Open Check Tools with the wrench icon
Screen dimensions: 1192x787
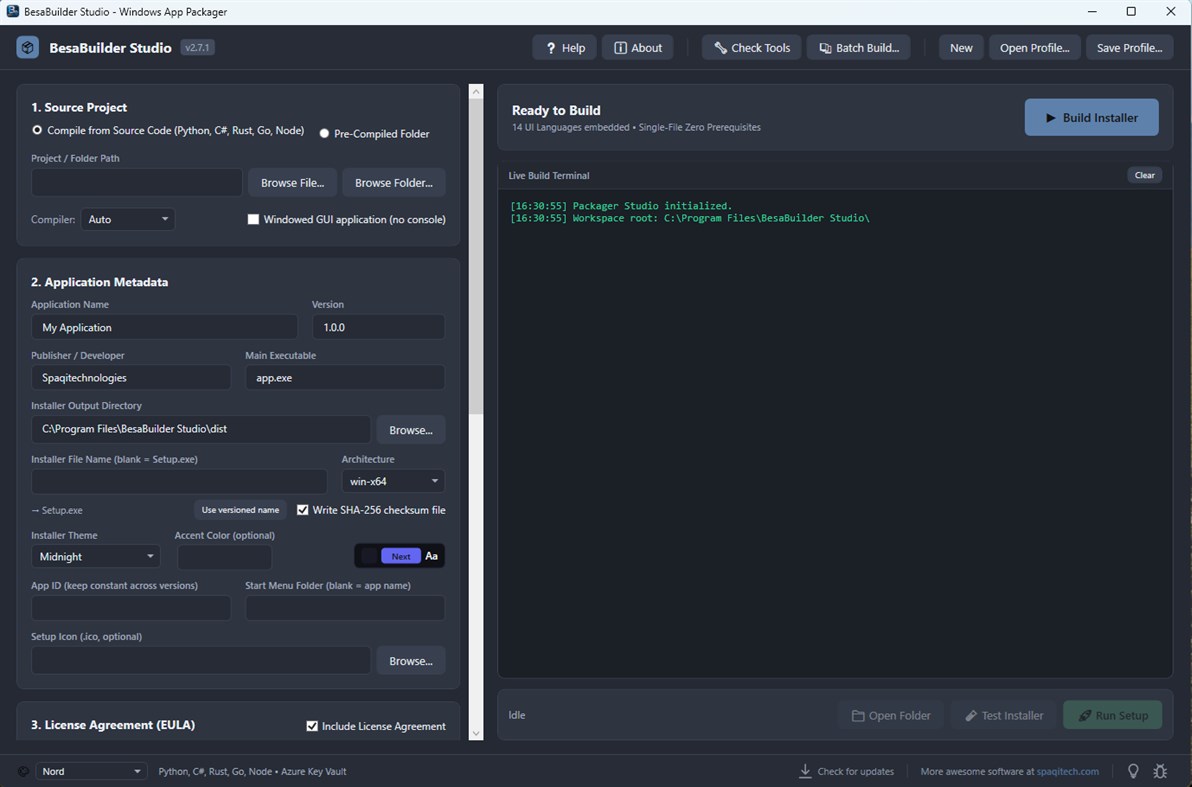pyautogui.click(x=751, y=47)
